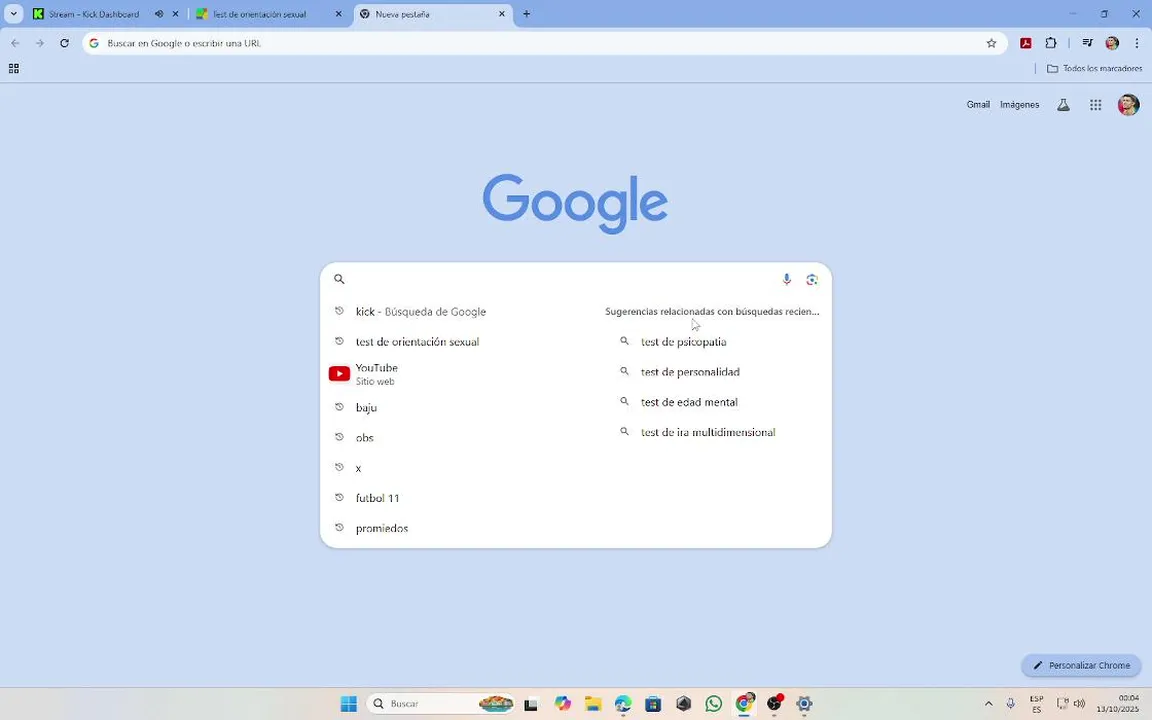The height and width of the screenshot is (720, 1152).
Task: Search by voice using the microphone icon
Action: tap(786, 279)
